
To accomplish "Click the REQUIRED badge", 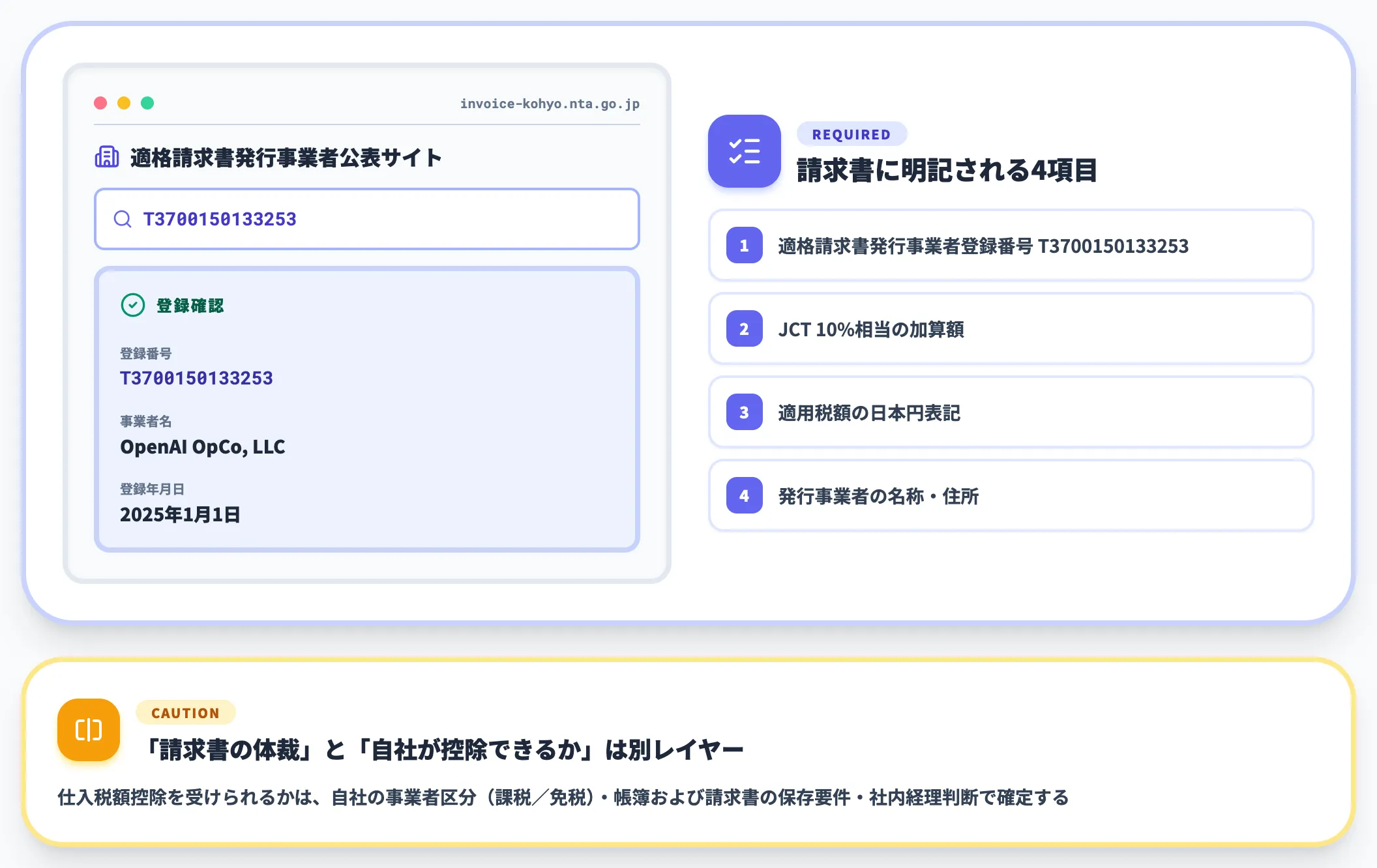I will click(851, 134).
